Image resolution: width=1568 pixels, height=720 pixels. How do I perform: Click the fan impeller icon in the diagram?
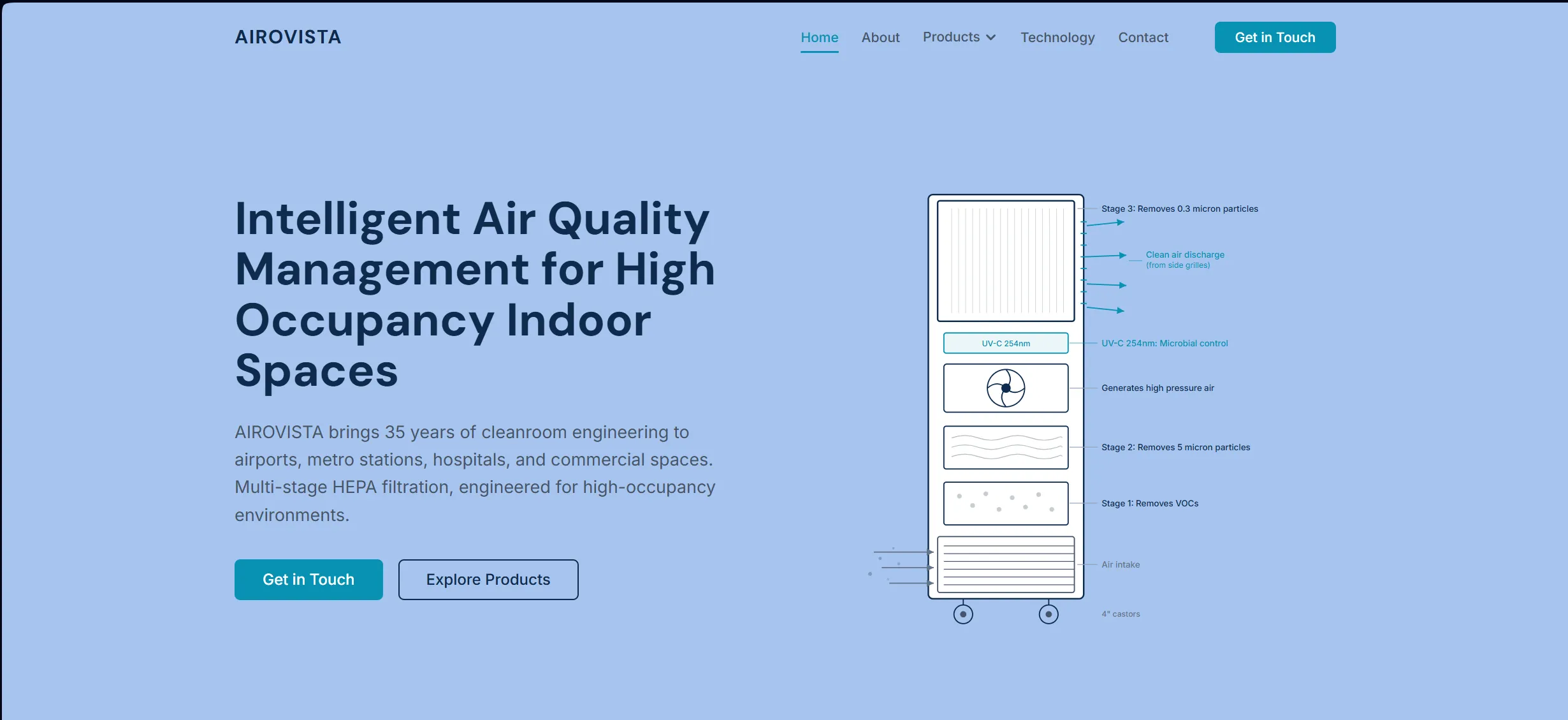(1005, 388)
